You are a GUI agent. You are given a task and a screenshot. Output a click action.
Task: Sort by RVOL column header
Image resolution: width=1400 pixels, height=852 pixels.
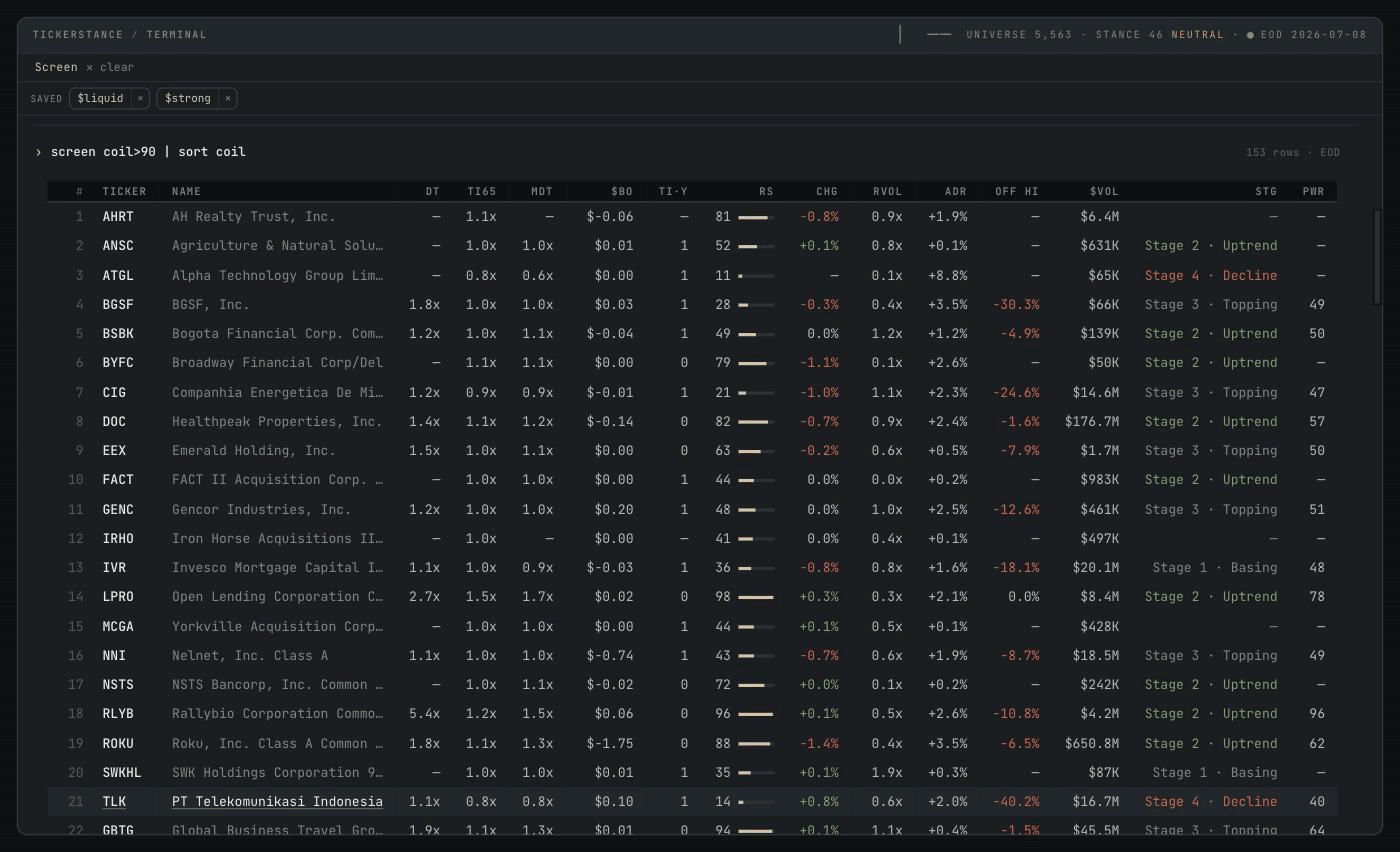coord(887,191)
